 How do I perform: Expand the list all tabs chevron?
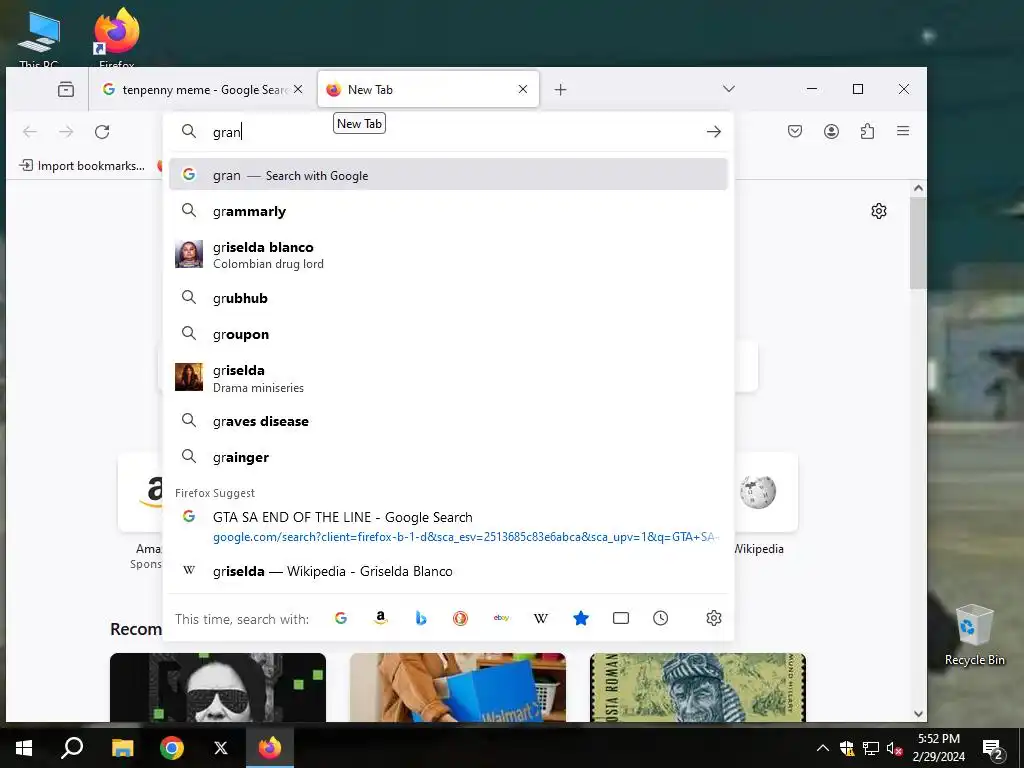coord(729,89)
